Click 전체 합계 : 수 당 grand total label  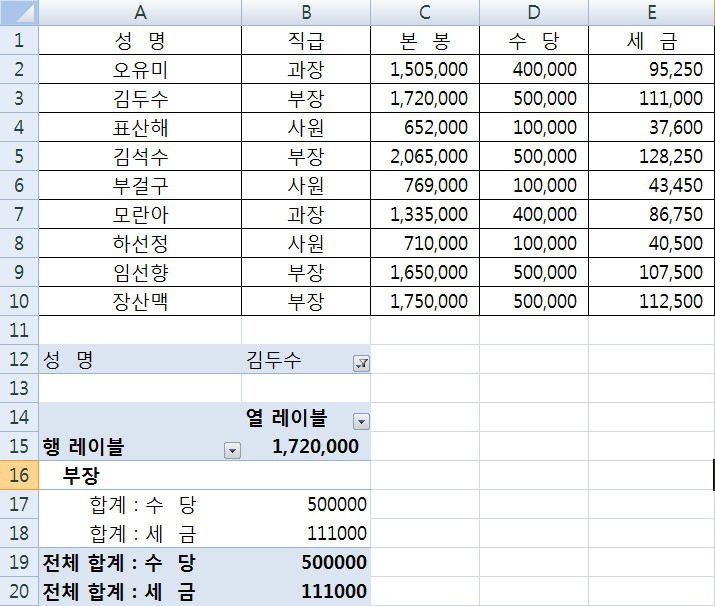[140, 562]
